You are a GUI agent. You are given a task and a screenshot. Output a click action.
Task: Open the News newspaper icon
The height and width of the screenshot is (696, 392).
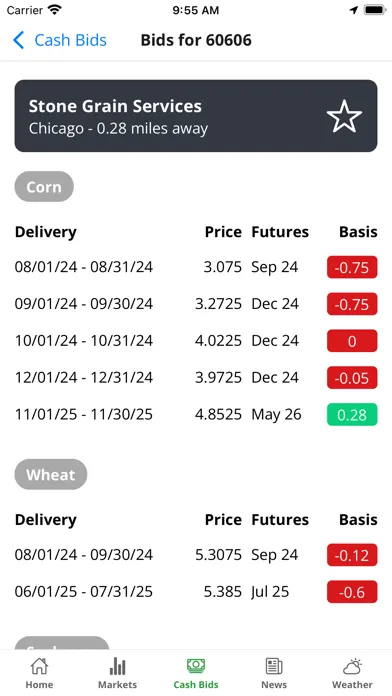[x=274, y=666]
